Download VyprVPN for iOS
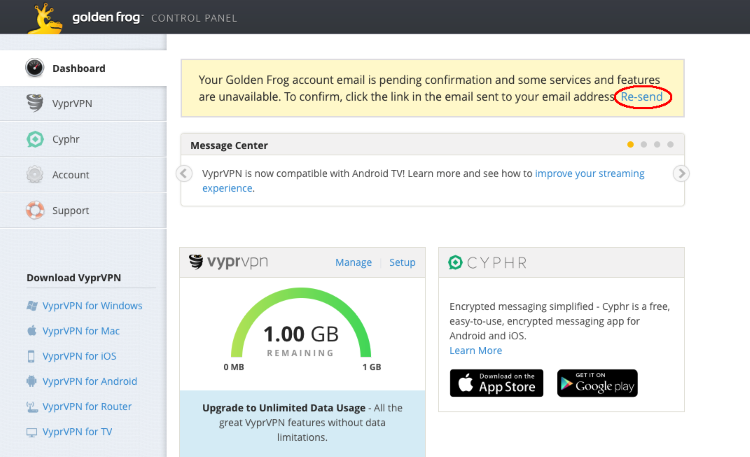 (79, 356)
